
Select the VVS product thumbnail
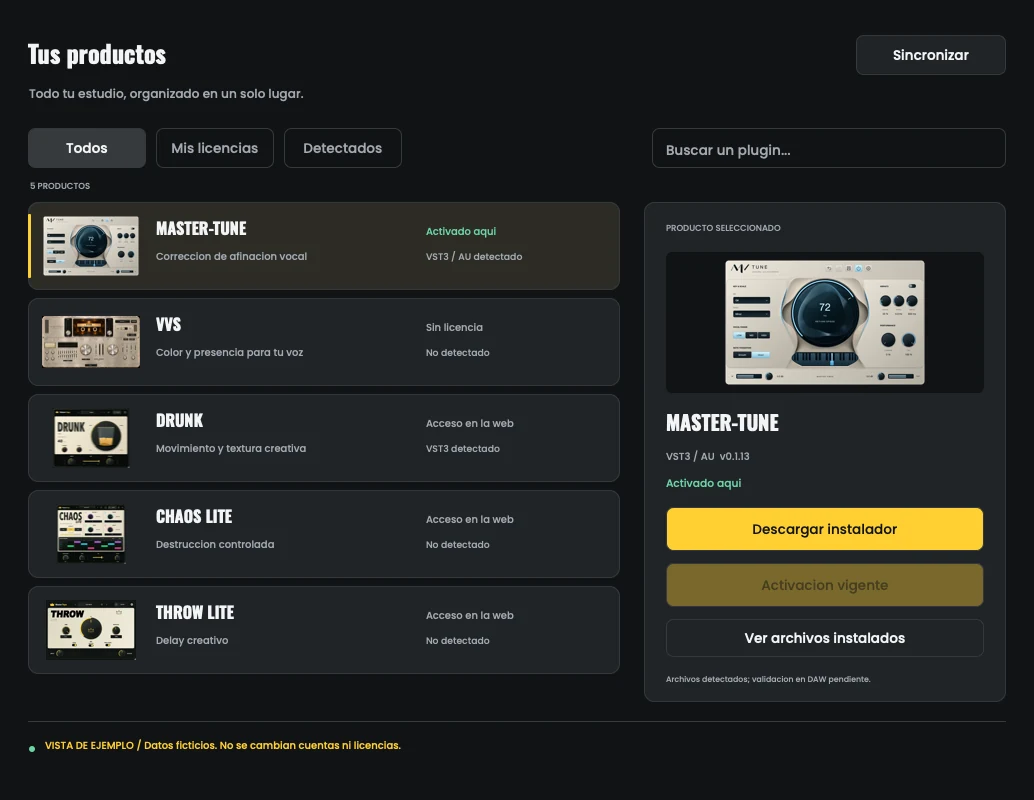pos(91,342)
